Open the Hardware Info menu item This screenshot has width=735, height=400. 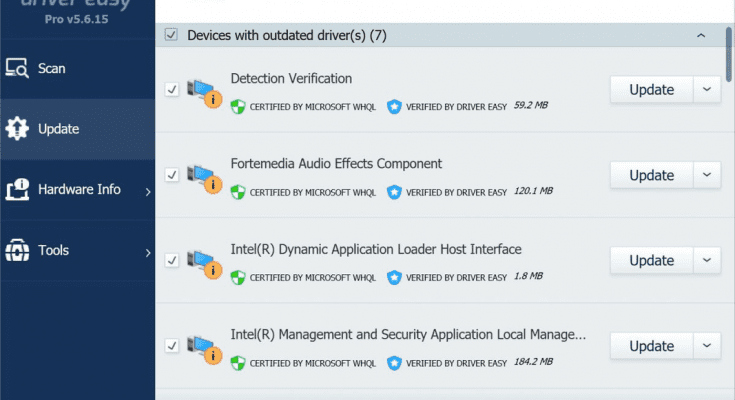pos(79,189)
